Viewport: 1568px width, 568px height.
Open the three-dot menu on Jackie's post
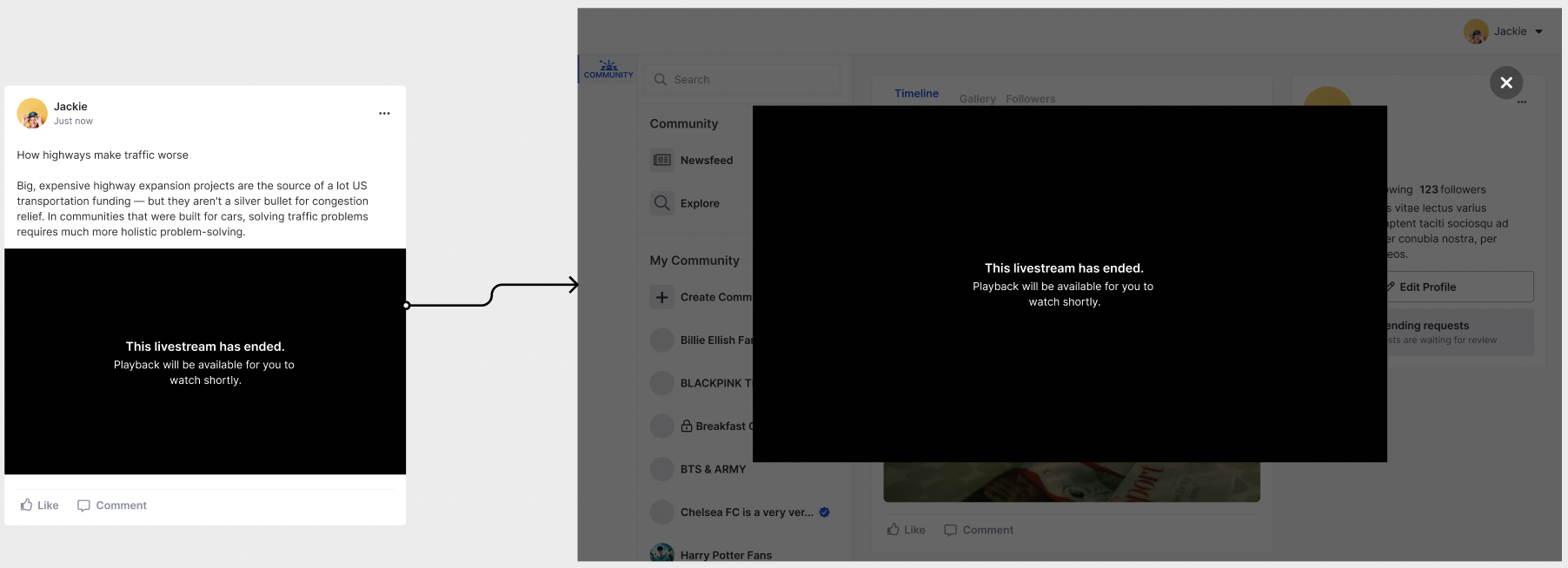point(384,114)
